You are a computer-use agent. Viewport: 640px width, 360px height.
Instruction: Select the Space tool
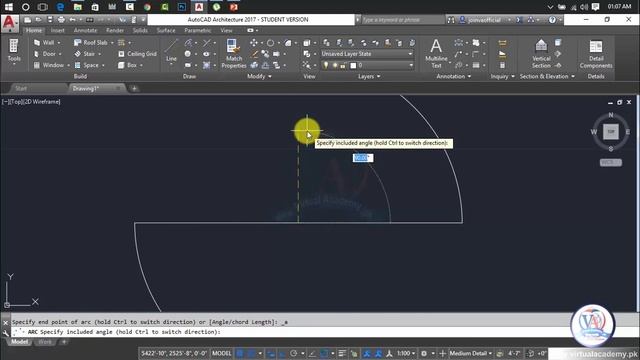(87, 65)
